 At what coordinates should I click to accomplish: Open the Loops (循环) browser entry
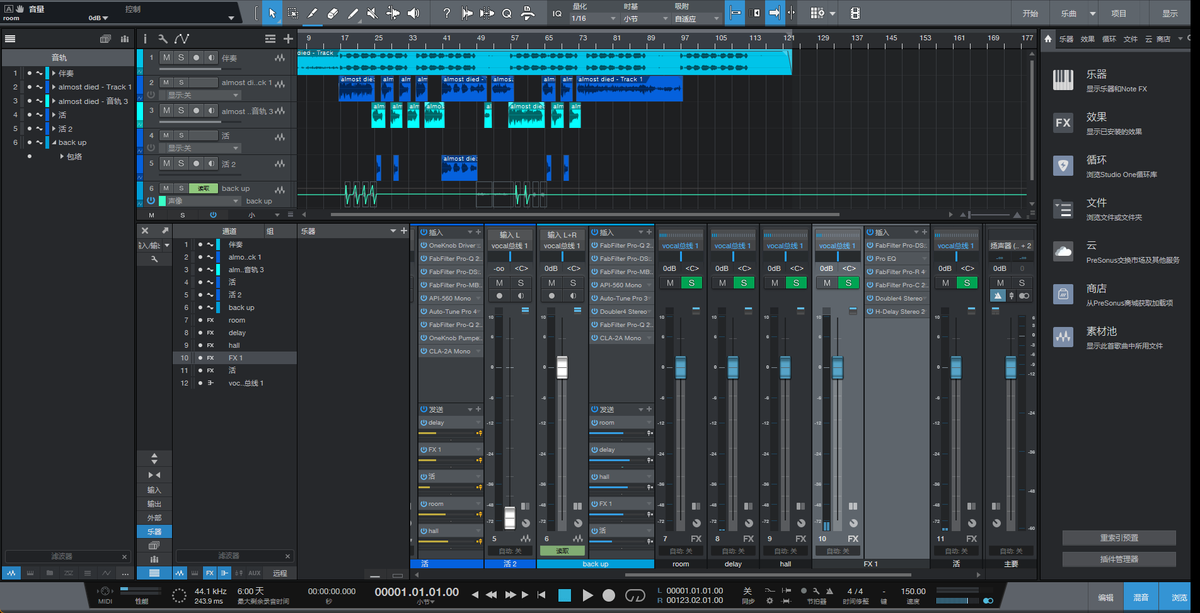click(x=1117, y=166)
